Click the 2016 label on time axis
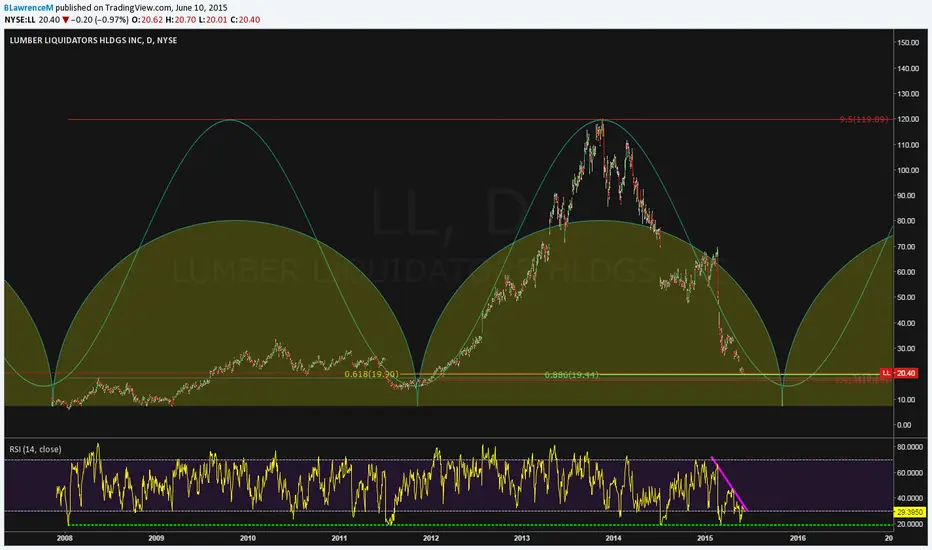 pyautogui.click(x=798, y=538)
